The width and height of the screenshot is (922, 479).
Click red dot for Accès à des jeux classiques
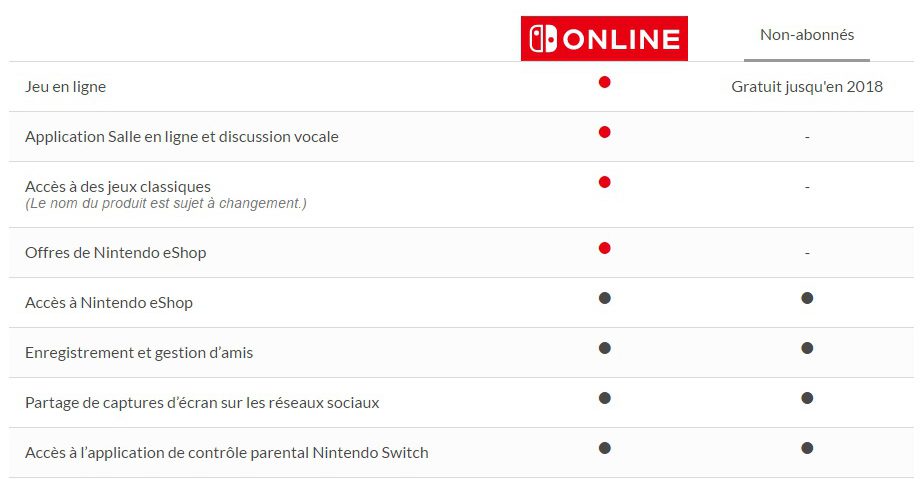(604, 182)
